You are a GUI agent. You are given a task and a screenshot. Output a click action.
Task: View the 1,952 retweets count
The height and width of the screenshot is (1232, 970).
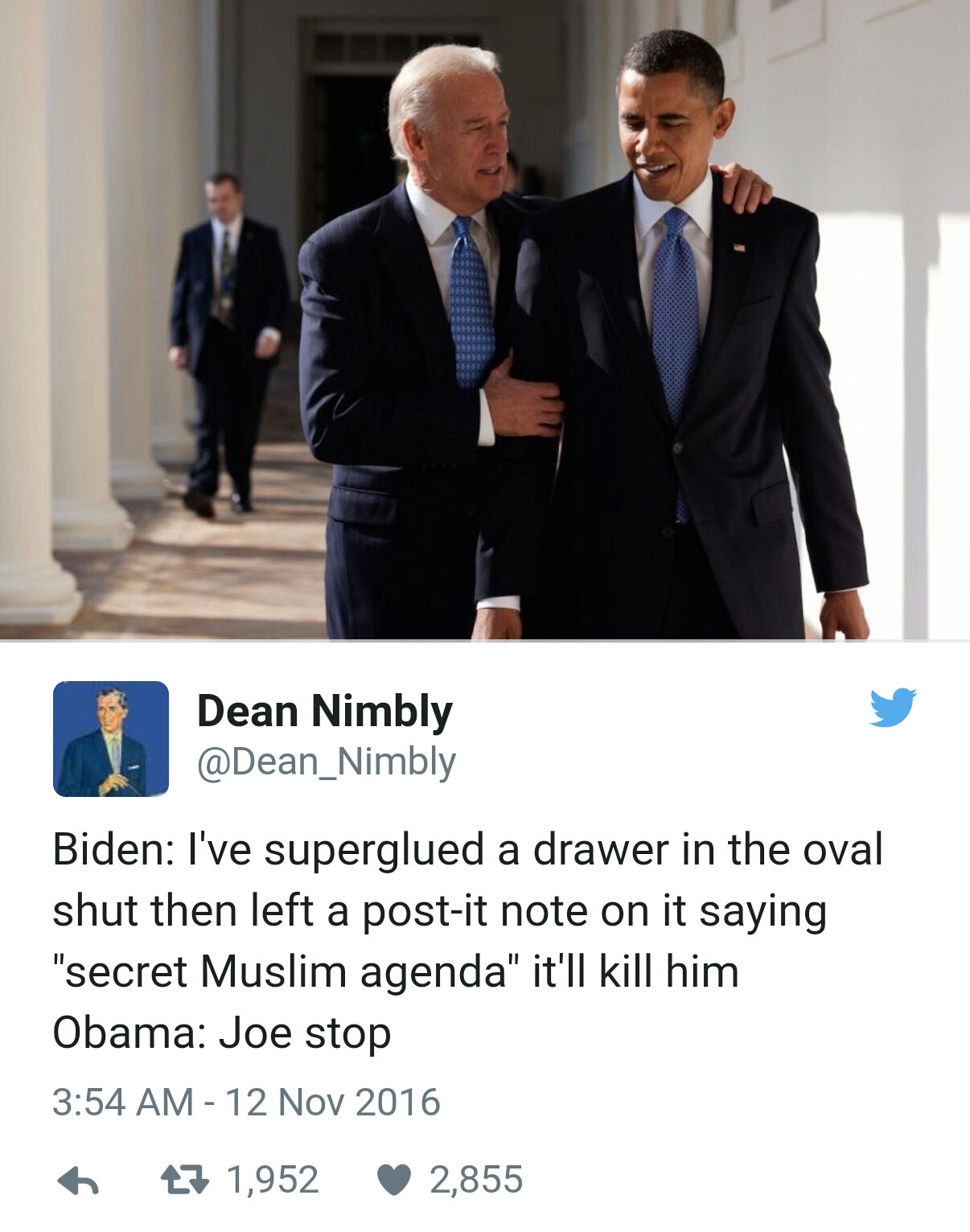pyautogui.click(x=273, y=1180)
